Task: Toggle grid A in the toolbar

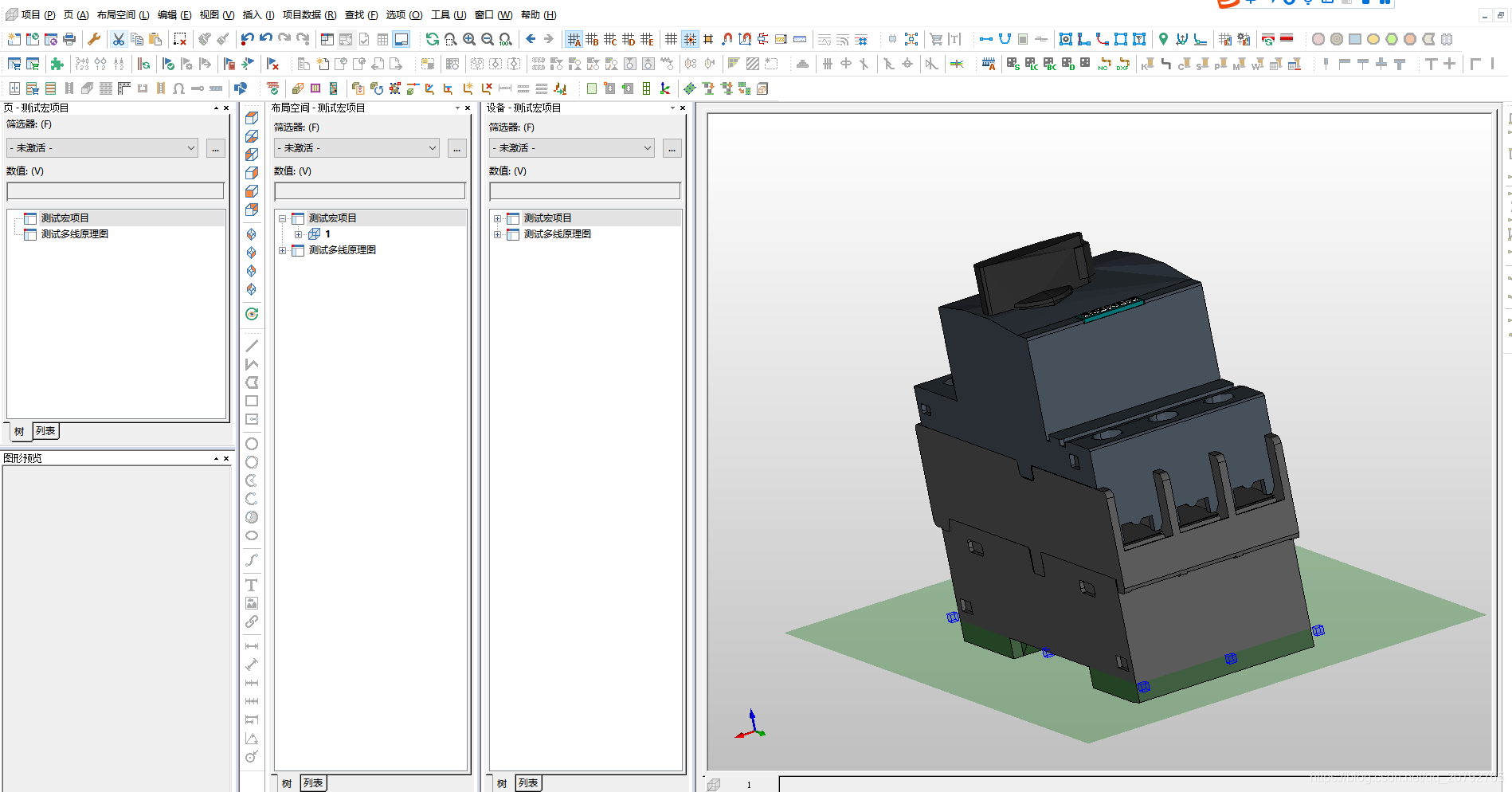Action: (x=574, y=39)
